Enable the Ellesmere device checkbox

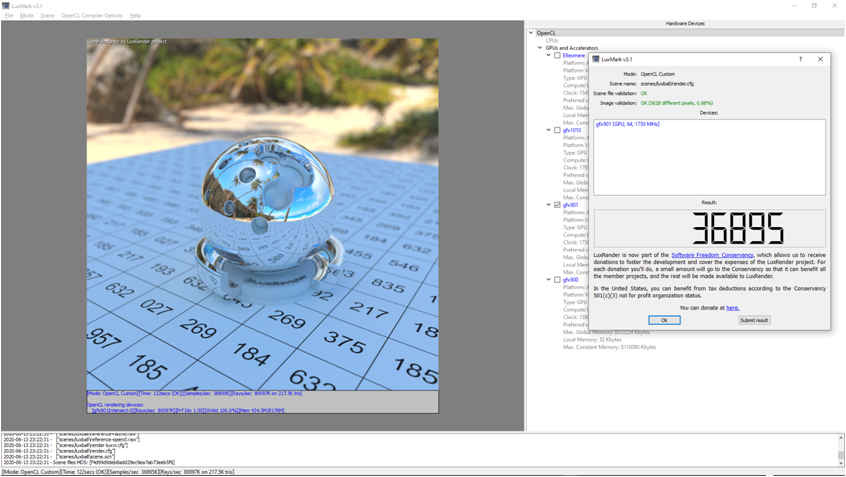[557, 55]
